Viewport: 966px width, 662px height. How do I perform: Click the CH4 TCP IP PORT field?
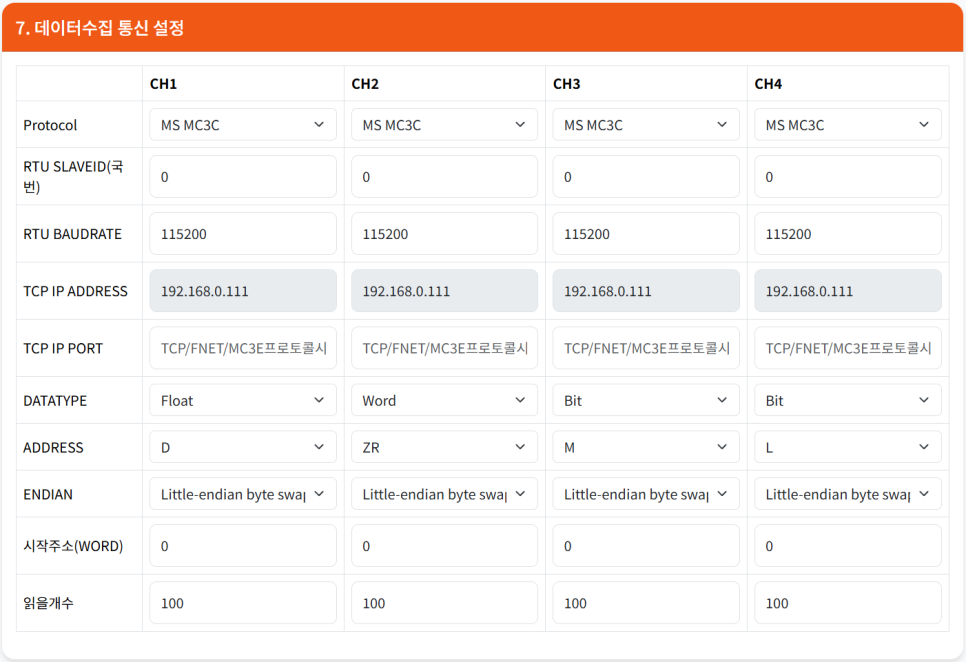coord(848,348)
